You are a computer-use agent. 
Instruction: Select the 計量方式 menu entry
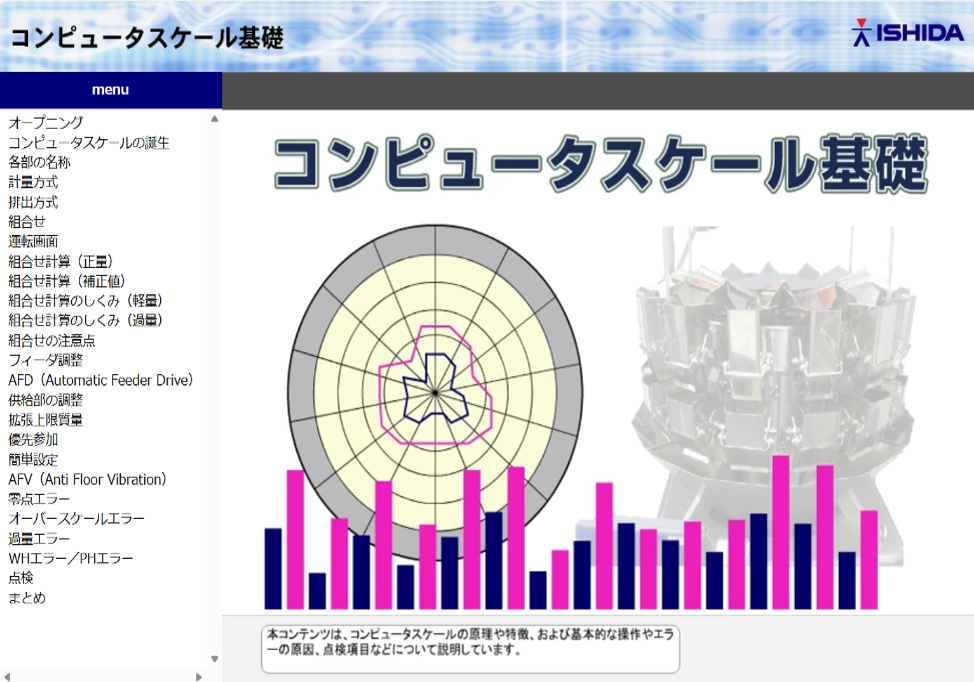(33, 182)
